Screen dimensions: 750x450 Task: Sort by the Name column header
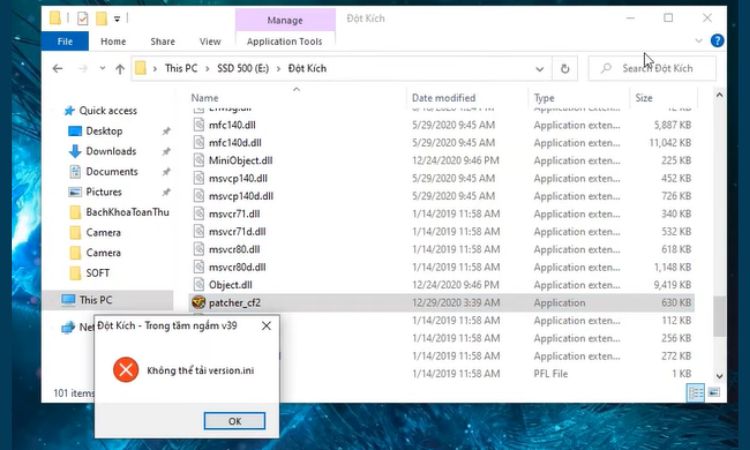pyautogui.click(x=205, y=98)
